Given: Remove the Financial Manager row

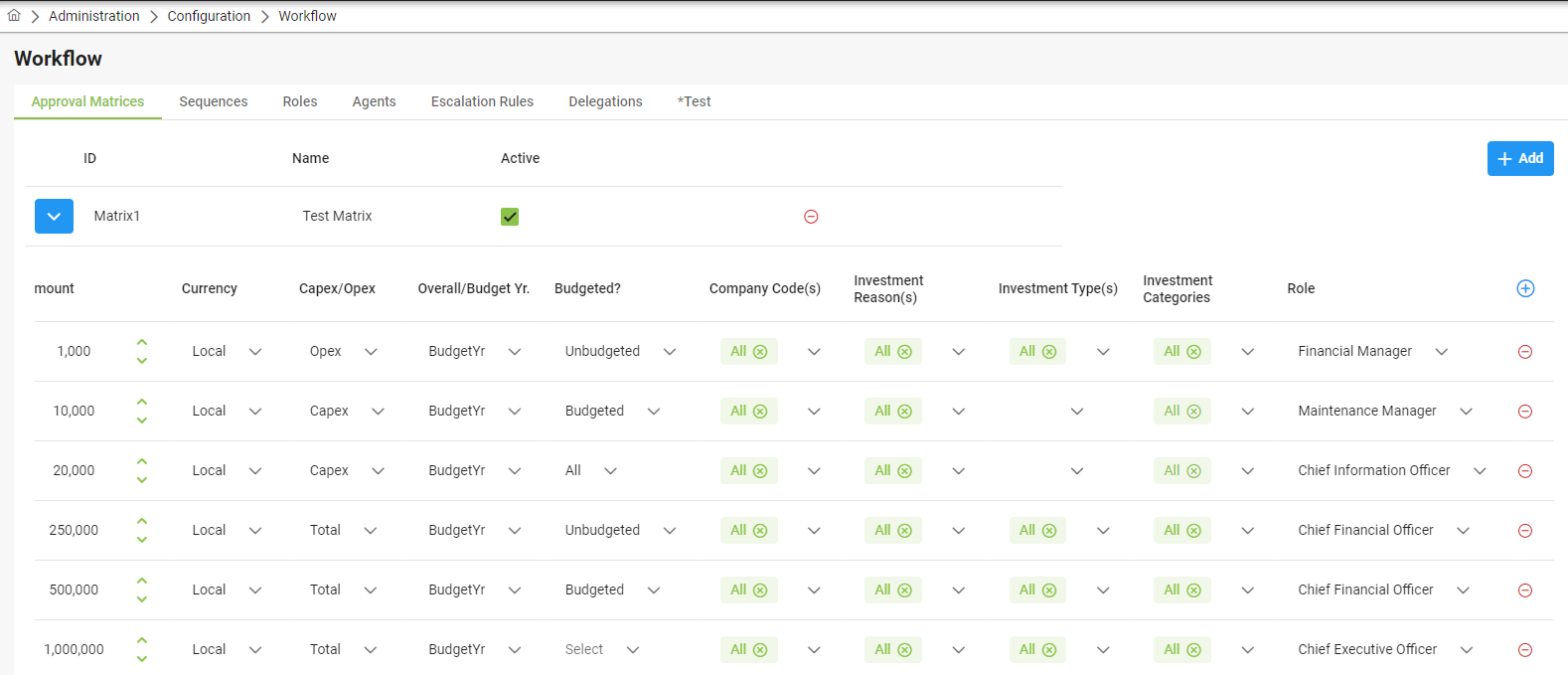Looking at the screenshot, I should (1524, 352).
